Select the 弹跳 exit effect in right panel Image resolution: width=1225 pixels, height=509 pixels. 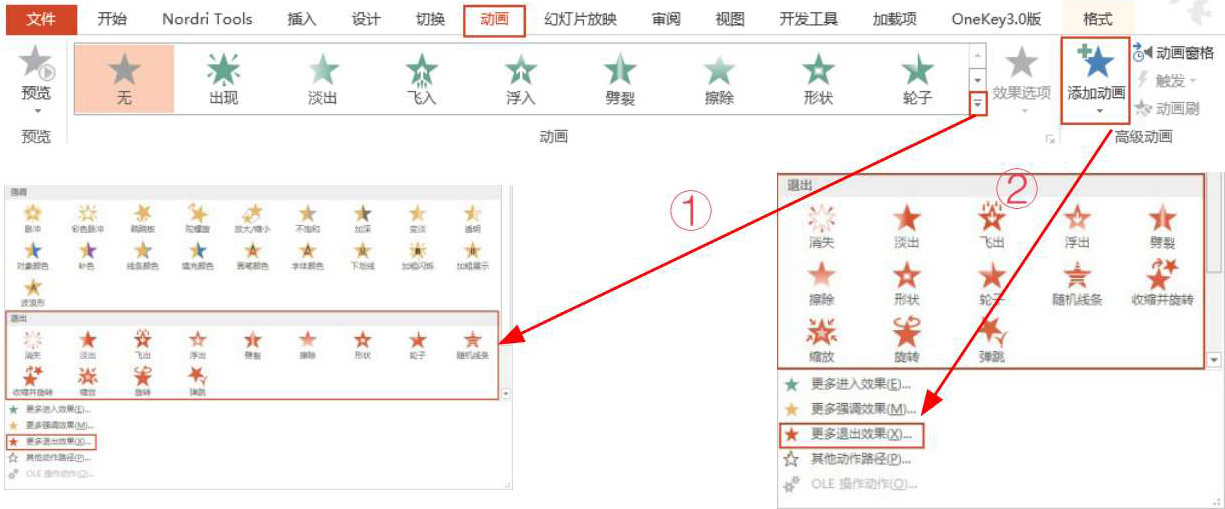[992, 340]
